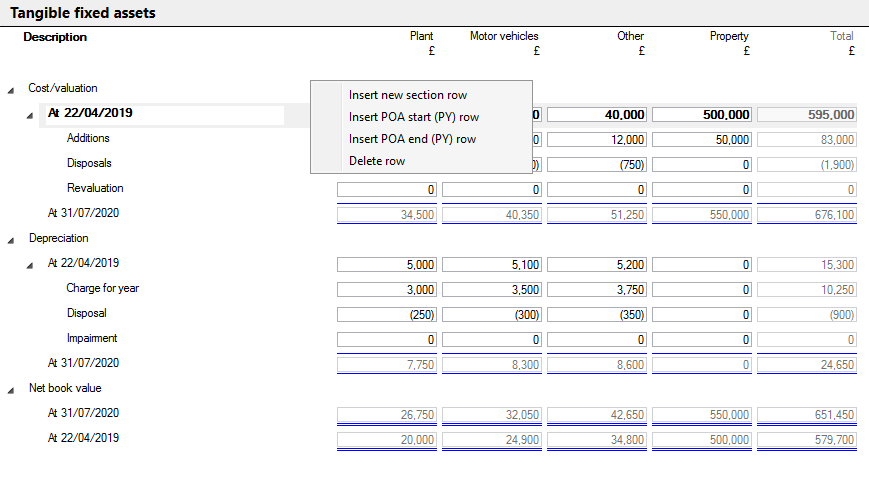Click Charge for year Plant 3,000 cell
The image size is (869, 483).
[387, 290]
